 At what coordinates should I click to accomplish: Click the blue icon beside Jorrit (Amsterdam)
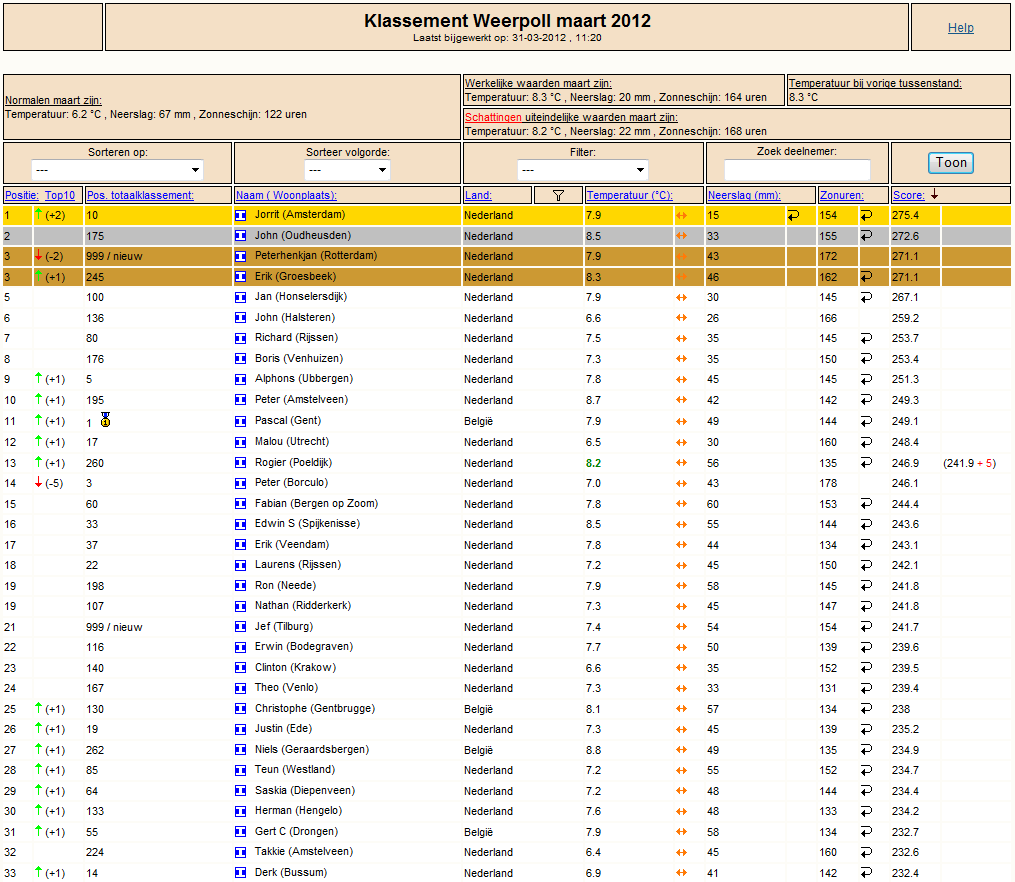tap(240, 215)
